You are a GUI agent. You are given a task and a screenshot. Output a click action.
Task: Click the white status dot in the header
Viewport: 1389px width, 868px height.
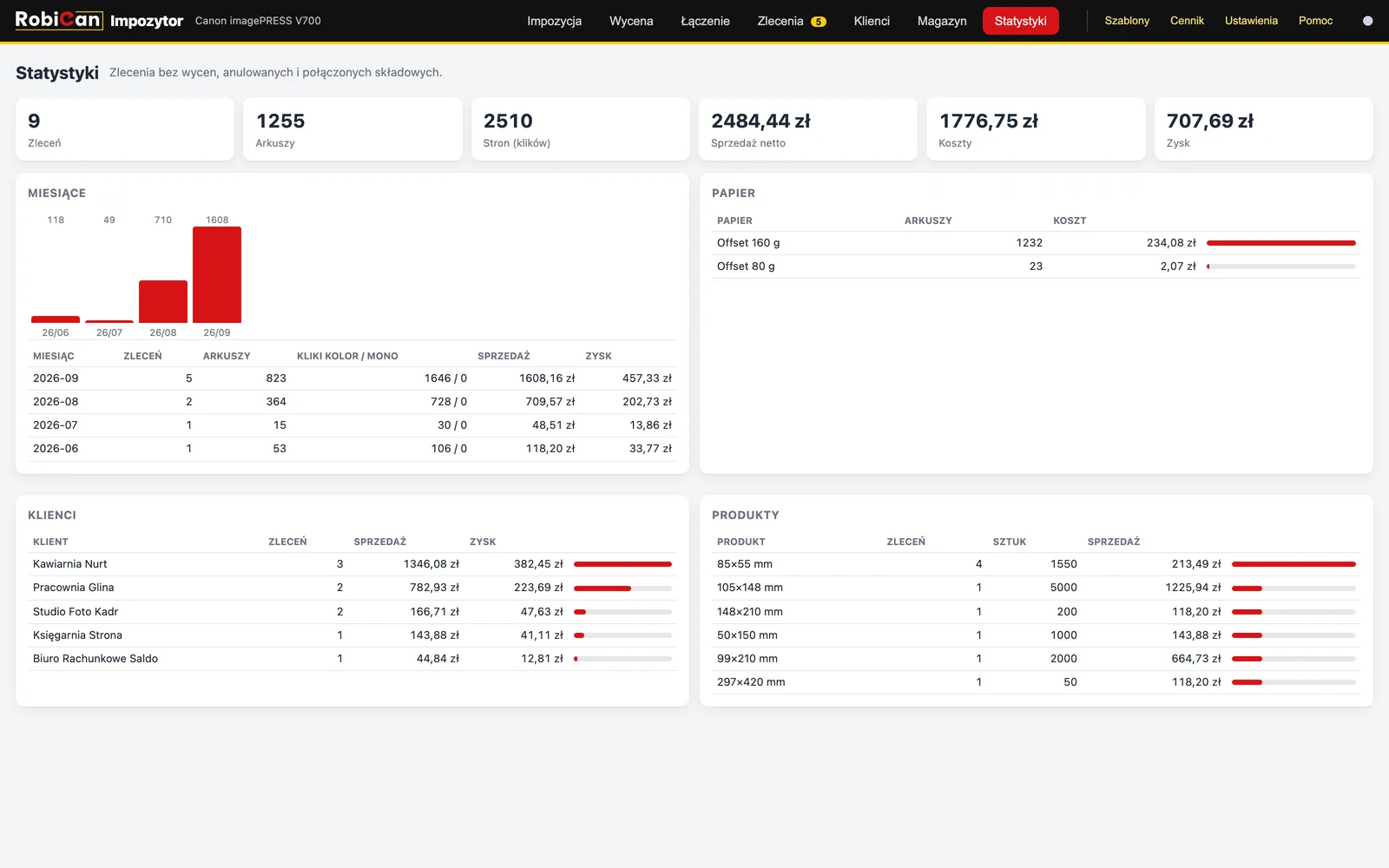click(x=1368, y=21)
